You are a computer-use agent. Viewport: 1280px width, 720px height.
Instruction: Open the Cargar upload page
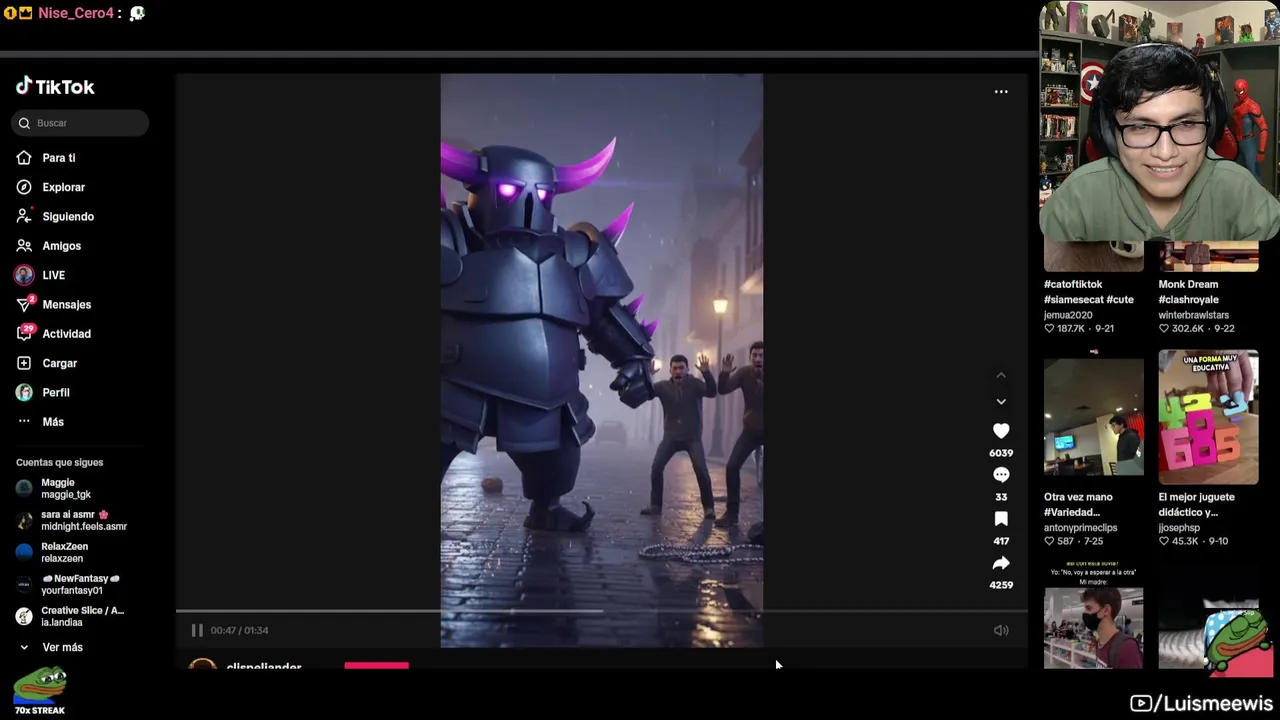click(59, 363)
